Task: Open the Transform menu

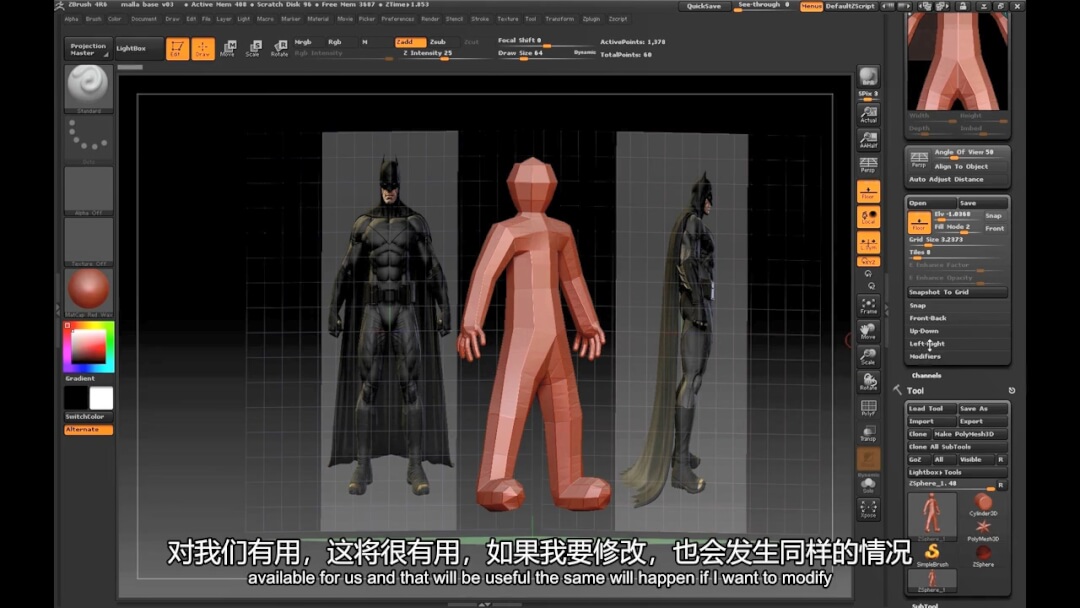Action: pos(559,19)
